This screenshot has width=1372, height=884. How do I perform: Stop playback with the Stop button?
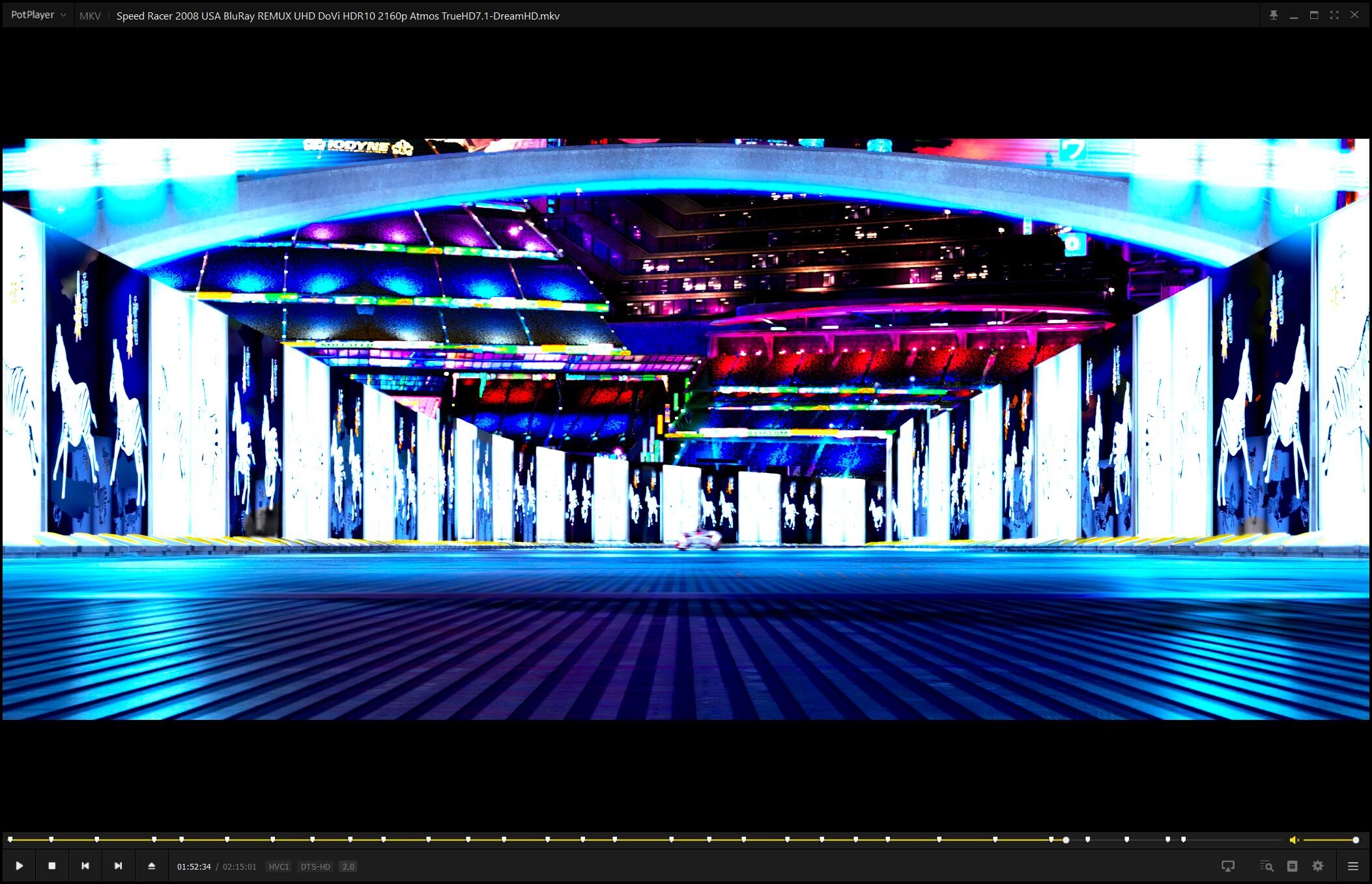(x=52, y=866)
